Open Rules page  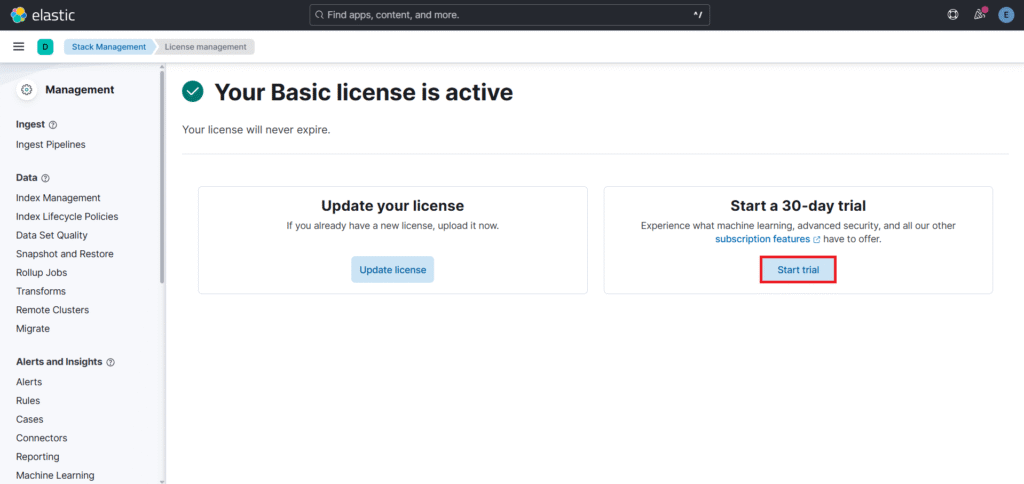point(28,400)
